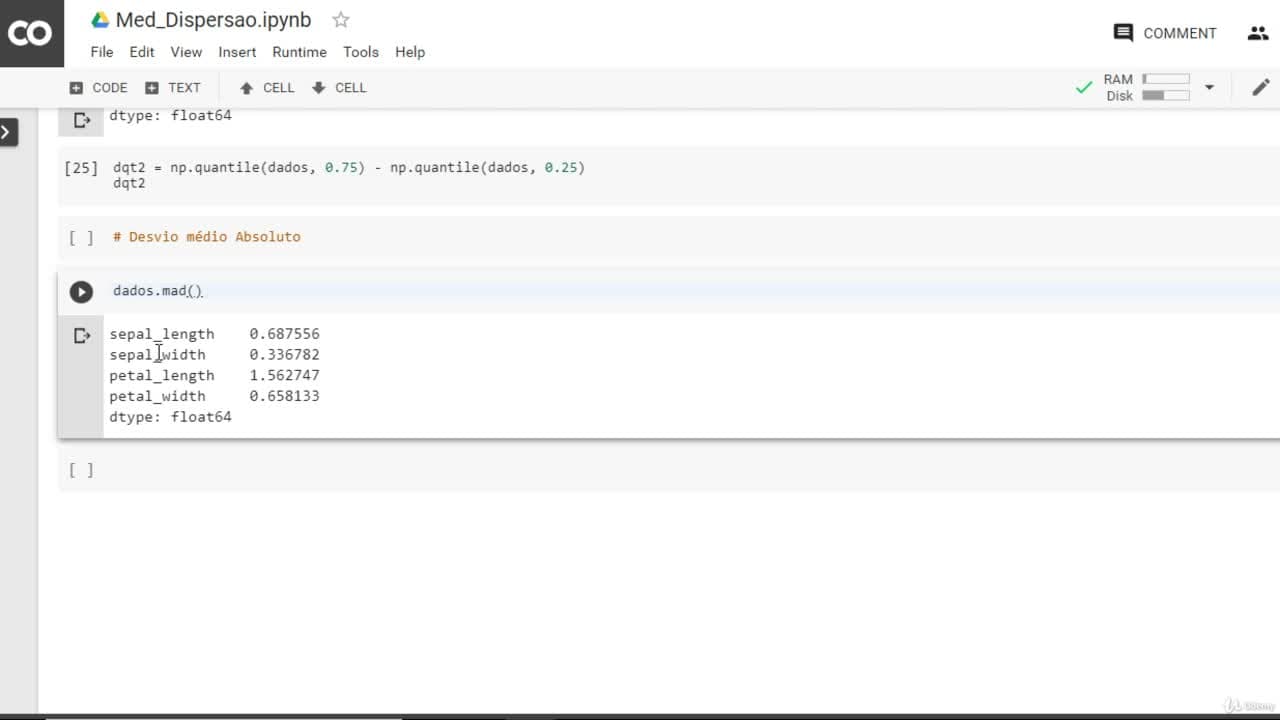Open the Insert menu

coord(237,52)
